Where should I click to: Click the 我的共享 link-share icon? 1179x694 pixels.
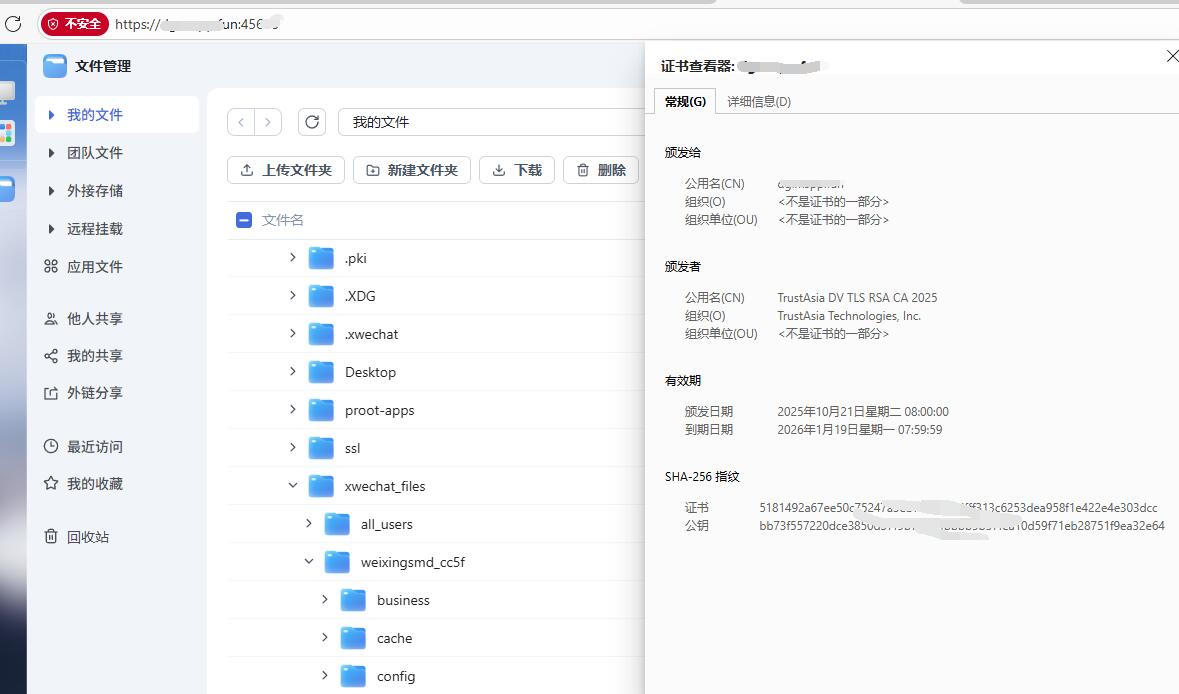coord(51,355)
